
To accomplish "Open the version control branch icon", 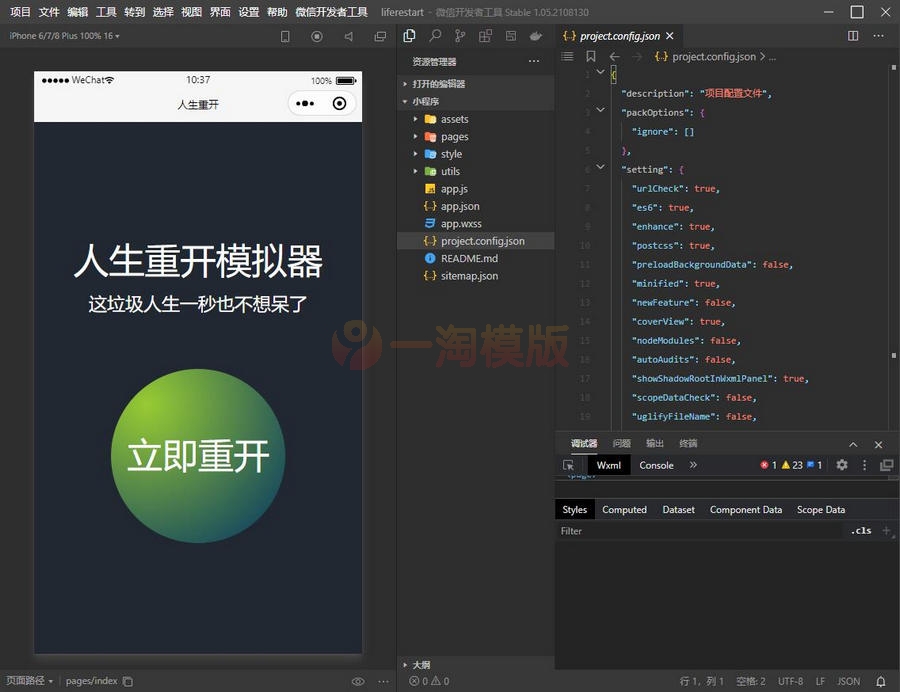I will coord(461,35).
